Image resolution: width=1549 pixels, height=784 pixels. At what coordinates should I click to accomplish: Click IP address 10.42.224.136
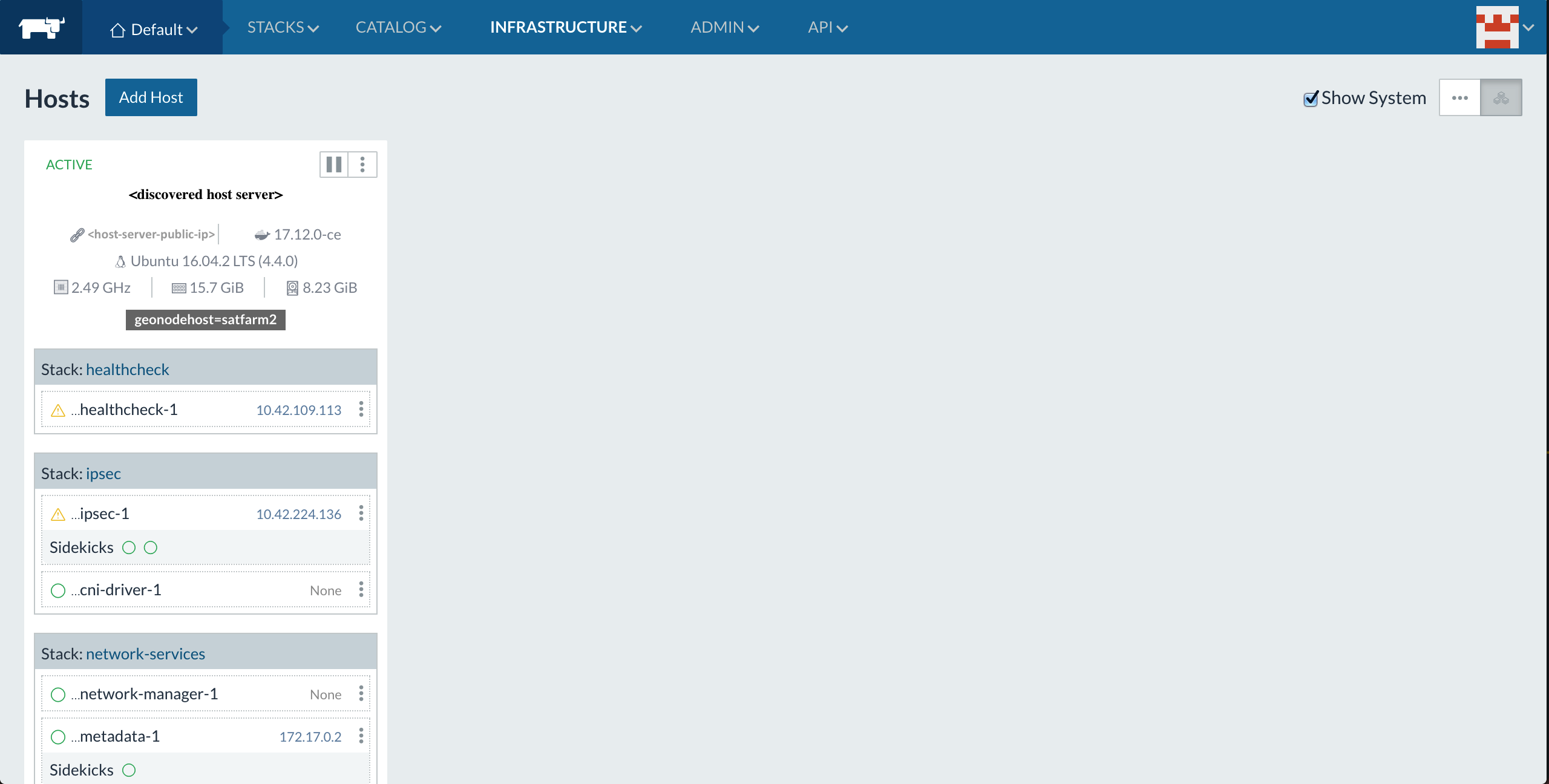click(x=299, y=514)
